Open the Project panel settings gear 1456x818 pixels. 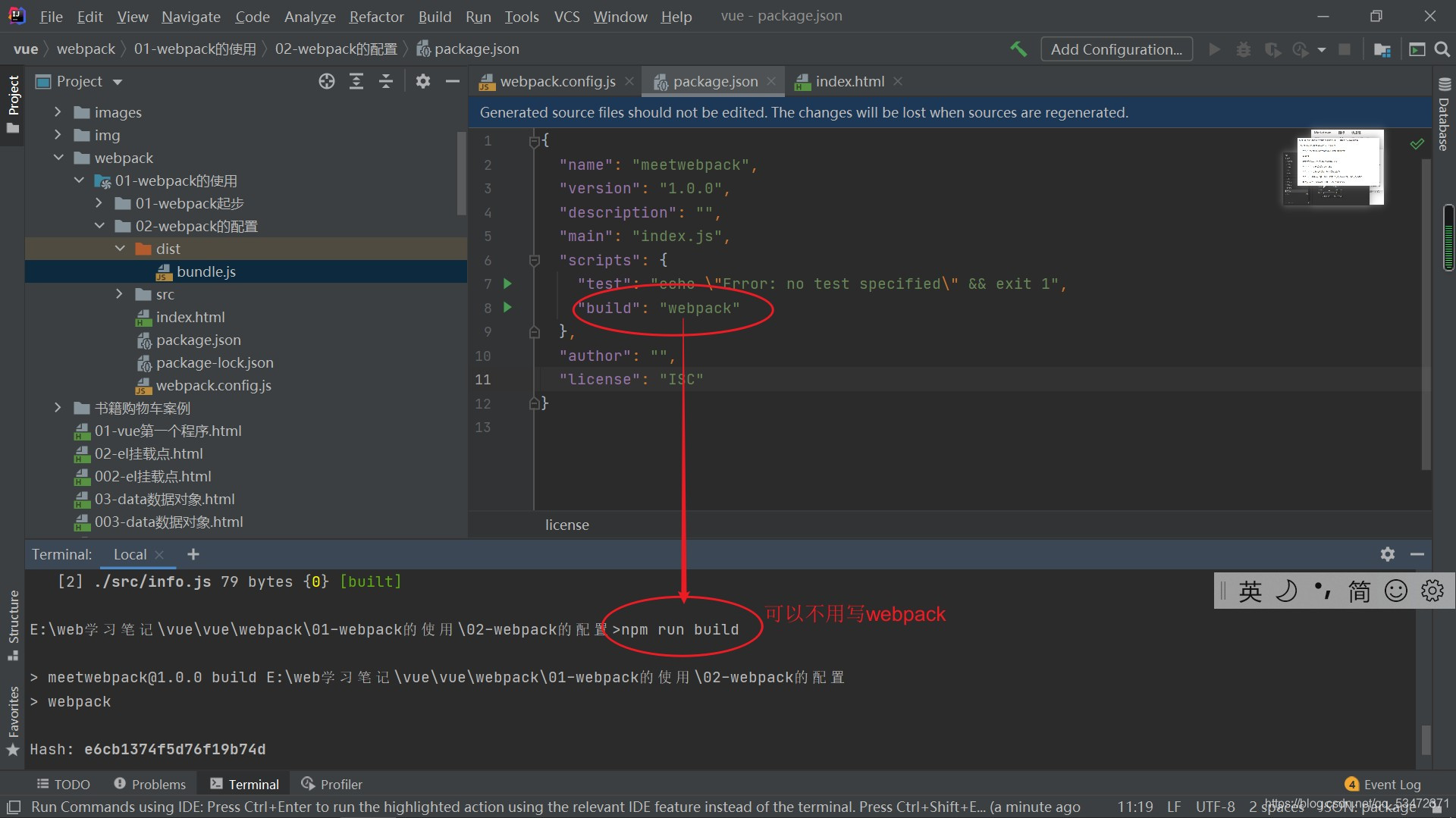pos(423,81)
